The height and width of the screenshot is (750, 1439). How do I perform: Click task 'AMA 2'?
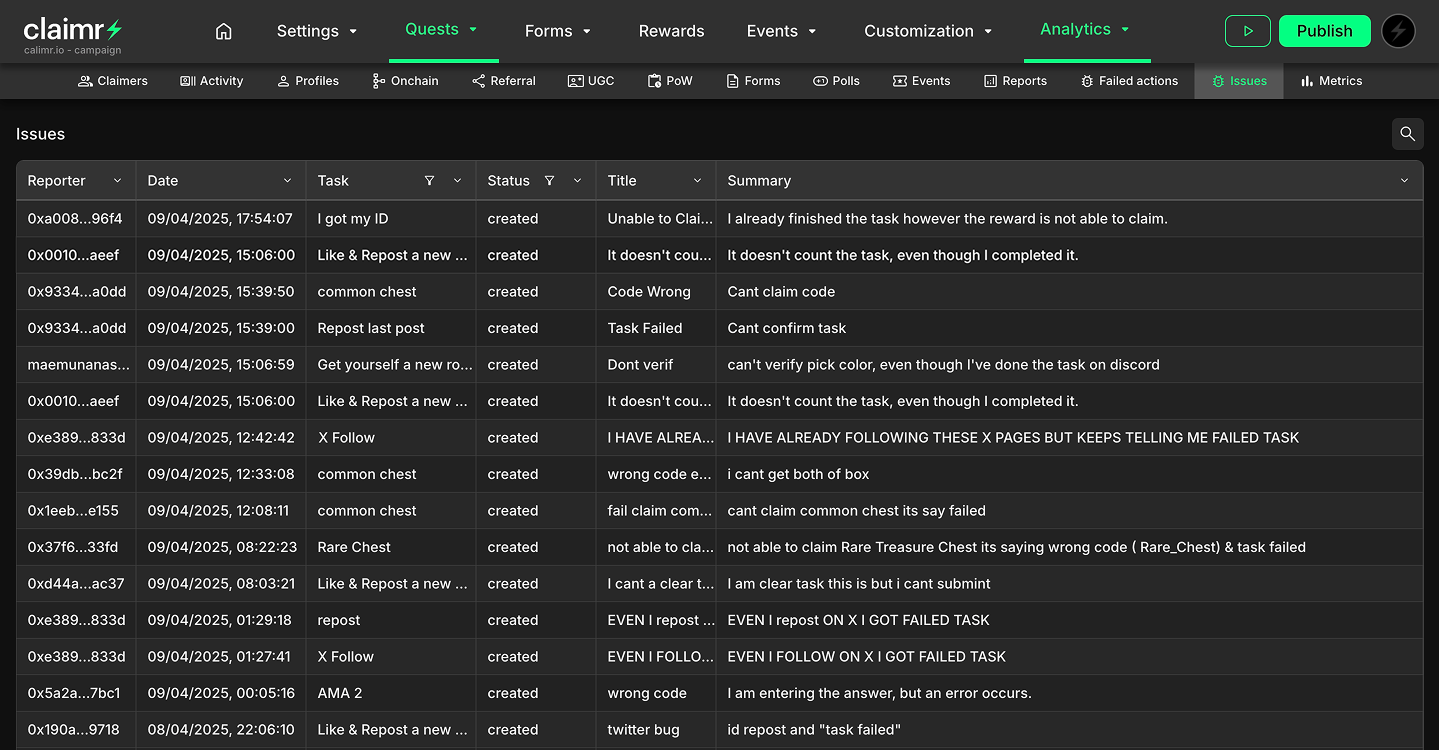coord(340,693)
